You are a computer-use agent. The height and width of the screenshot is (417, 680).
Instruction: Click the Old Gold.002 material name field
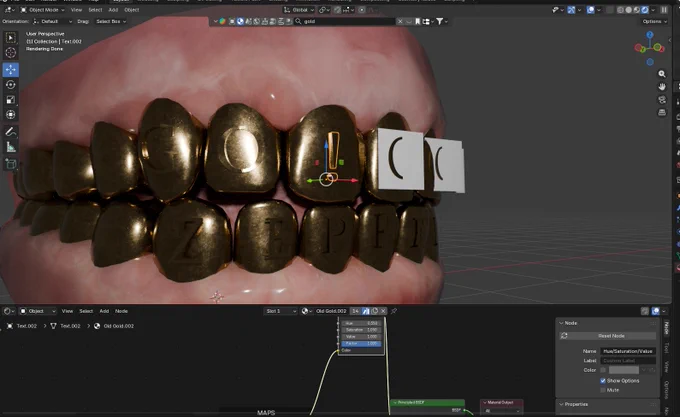click(331, 311)
